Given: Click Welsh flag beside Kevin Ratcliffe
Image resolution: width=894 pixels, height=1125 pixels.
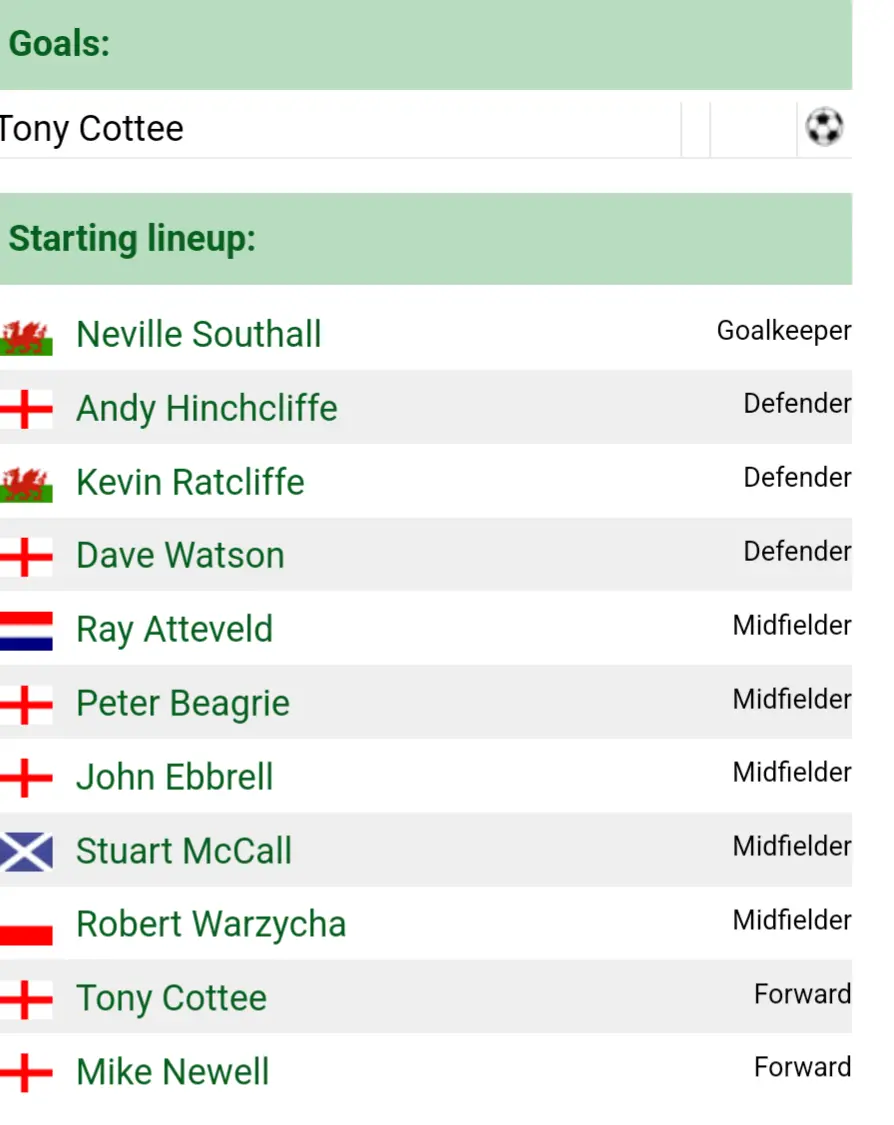Looking at the screenshot, I should click(x=26, y=483).
